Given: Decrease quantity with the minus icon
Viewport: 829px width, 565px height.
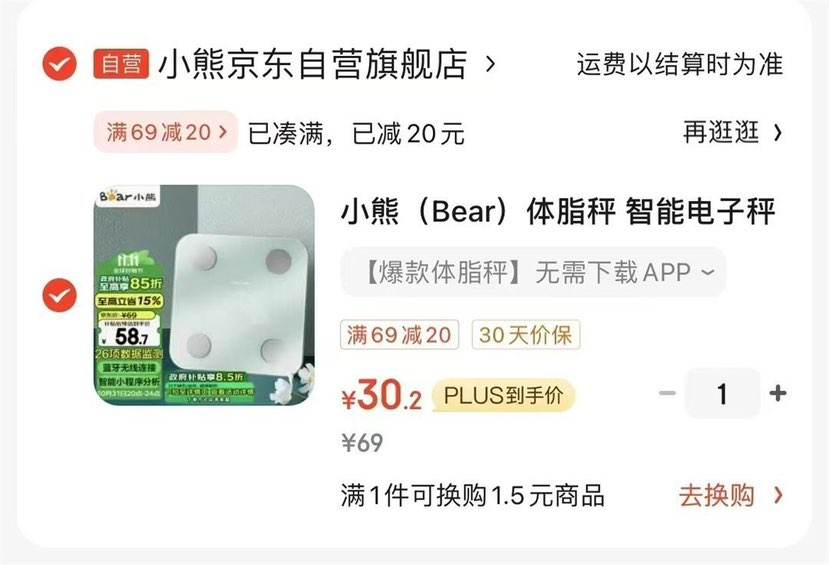Looking at the screenshot, I should (668, 393).
